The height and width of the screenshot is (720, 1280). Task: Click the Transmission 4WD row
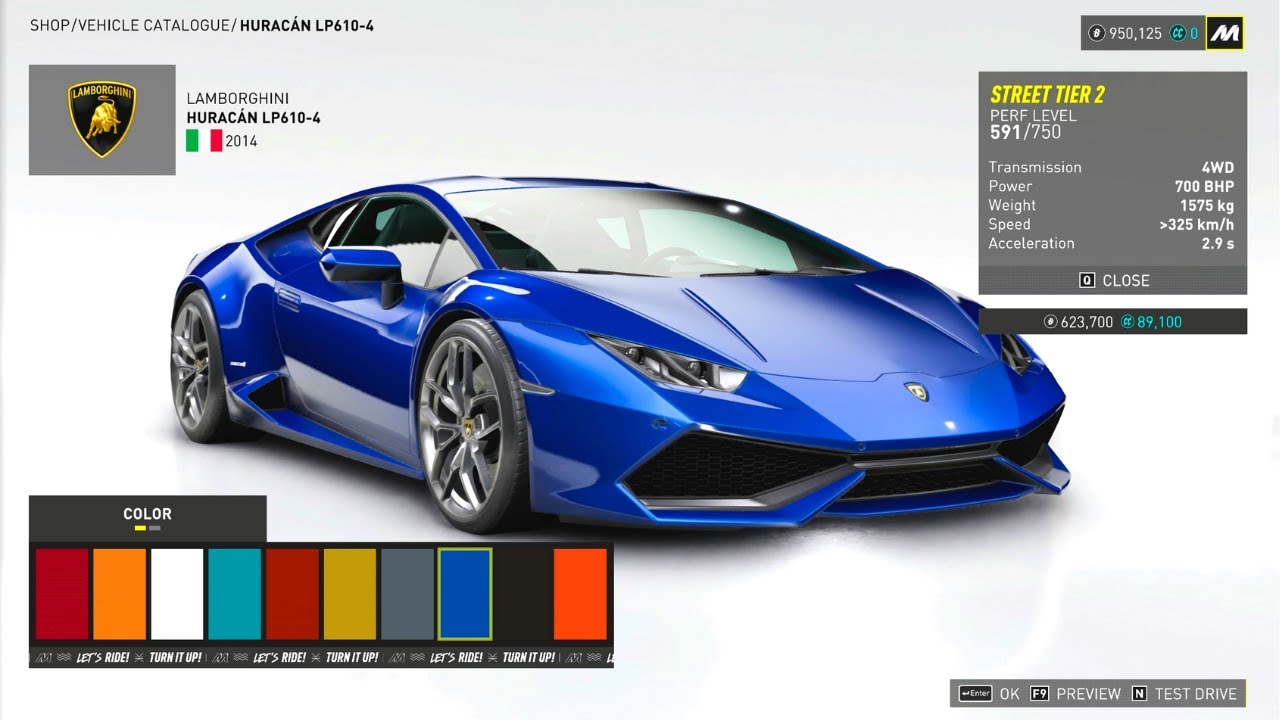[x=1111, y=167]
